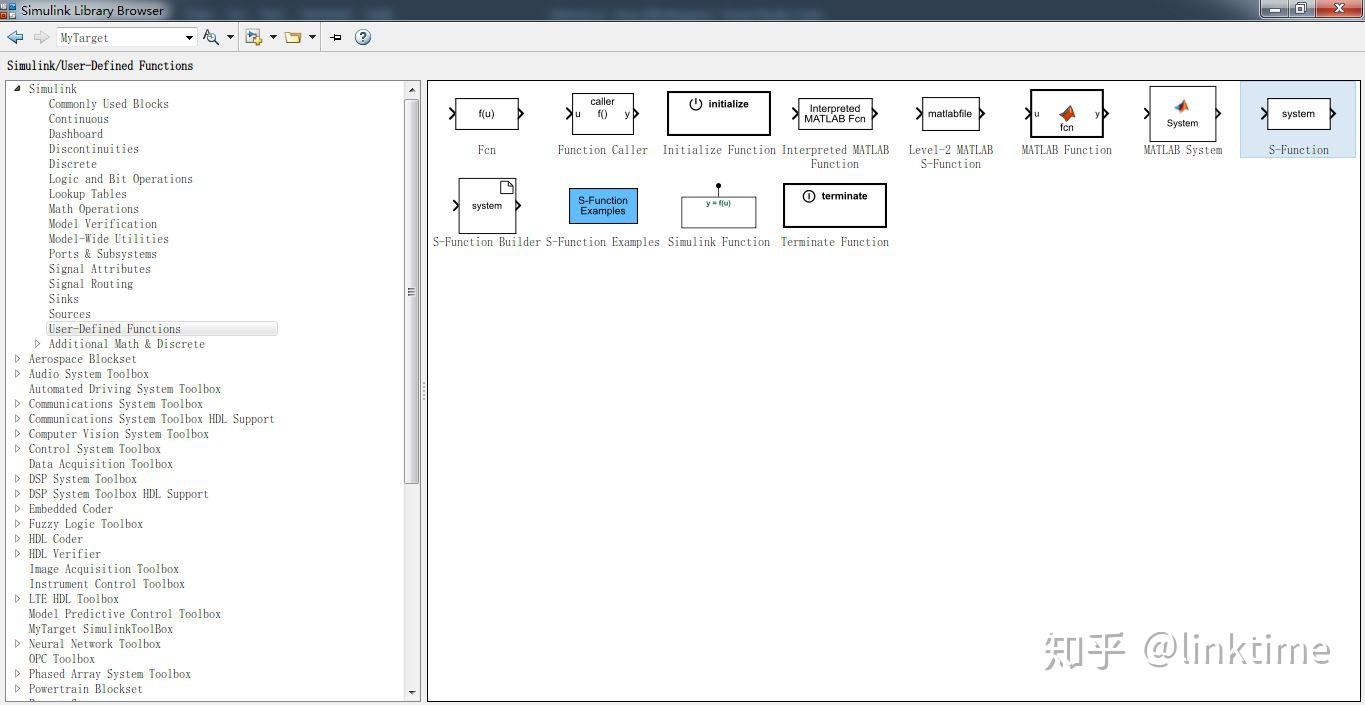Screen dimensions: 1365x705
Task: Expand the Aerospace Blockset node
Action: coord(17,358)
